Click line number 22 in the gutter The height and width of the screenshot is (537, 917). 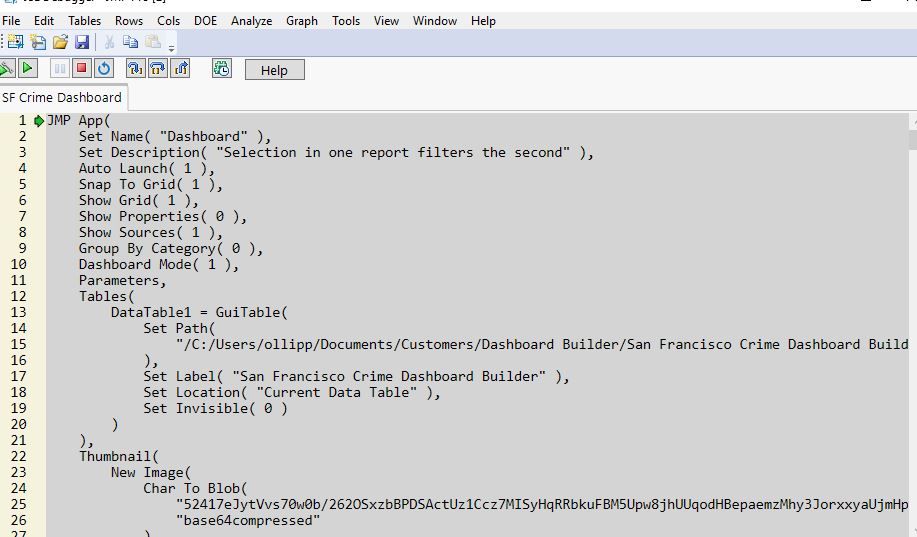(19, 456)
